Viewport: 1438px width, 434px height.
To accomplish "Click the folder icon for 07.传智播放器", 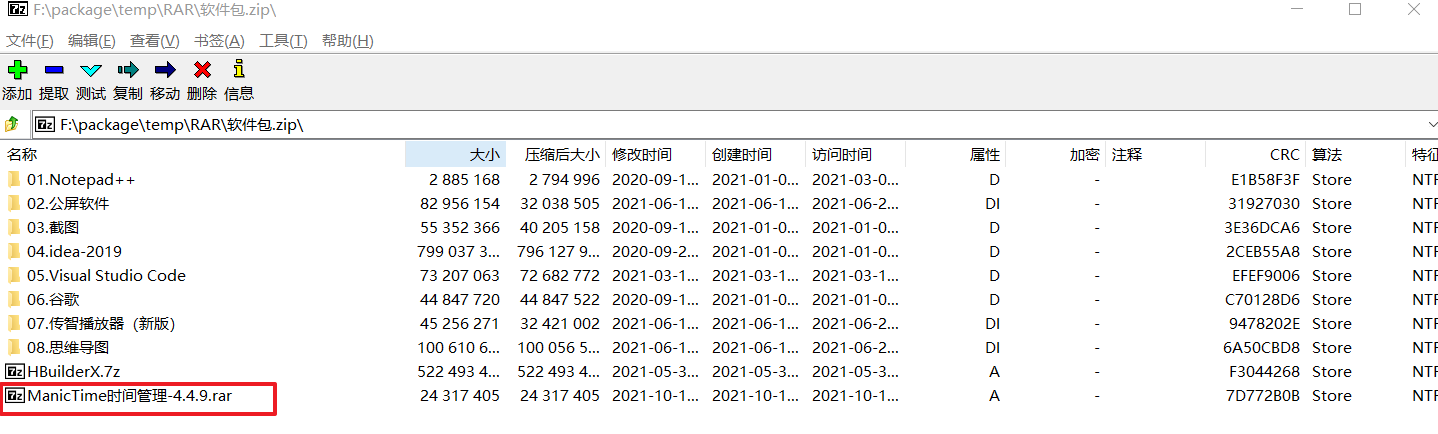I will 13,324.
